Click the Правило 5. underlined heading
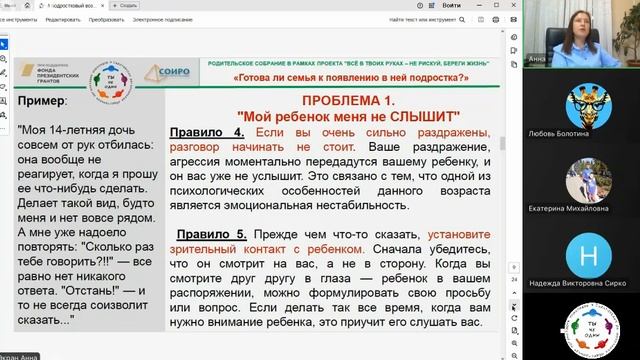The width and height of the screenshot is (640, 360). (211, 235)
